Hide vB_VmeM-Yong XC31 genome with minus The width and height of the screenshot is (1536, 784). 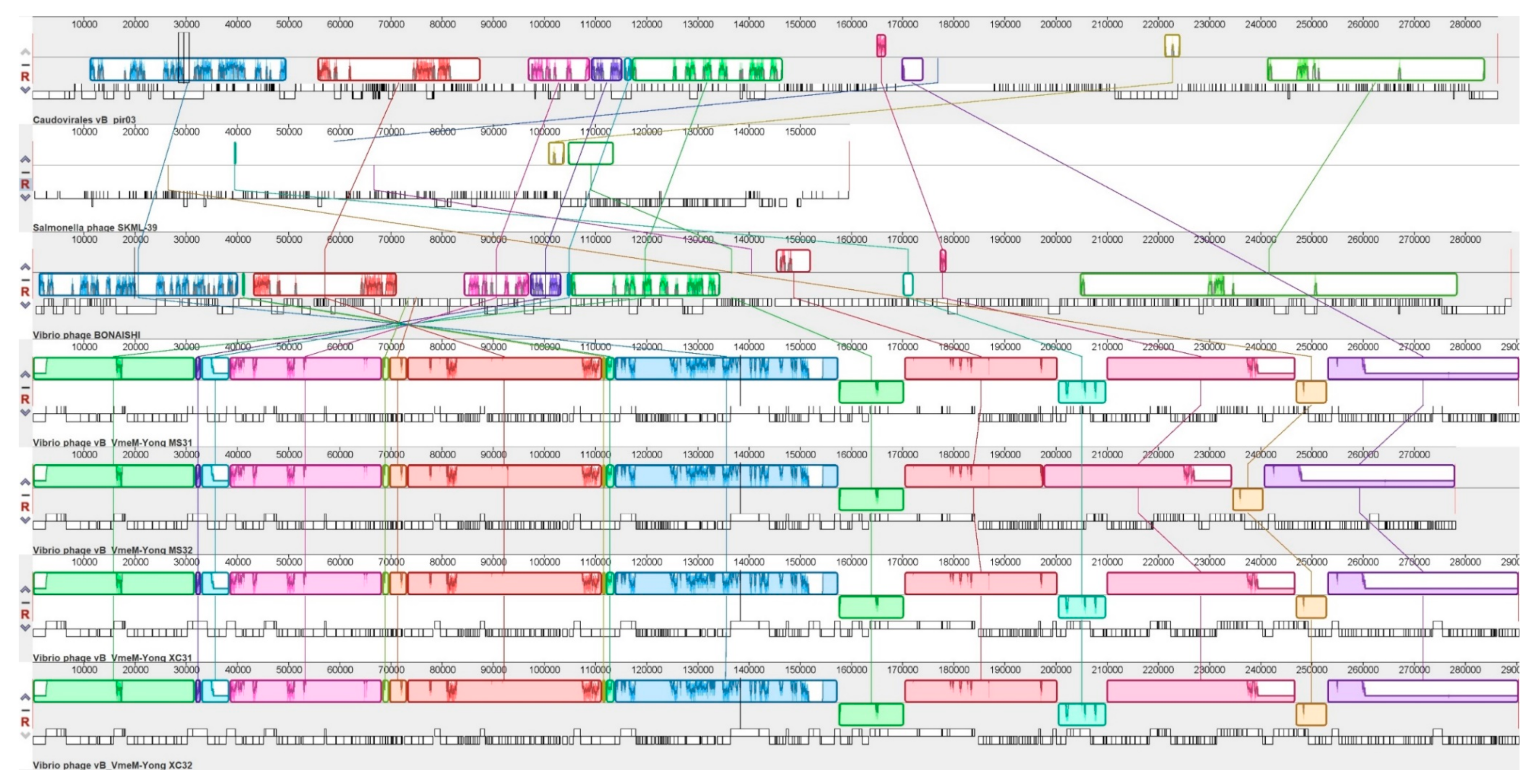(25, 602)
